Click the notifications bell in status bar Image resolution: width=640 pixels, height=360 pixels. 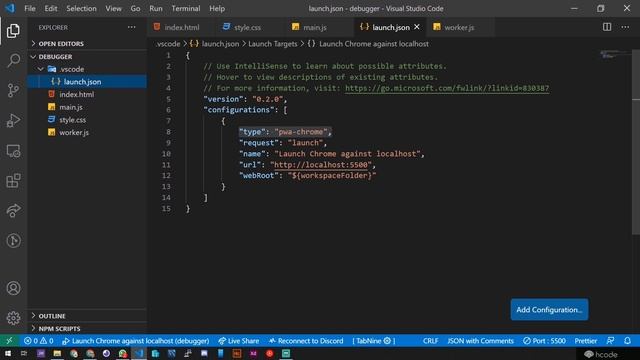[x=627, y=341]
